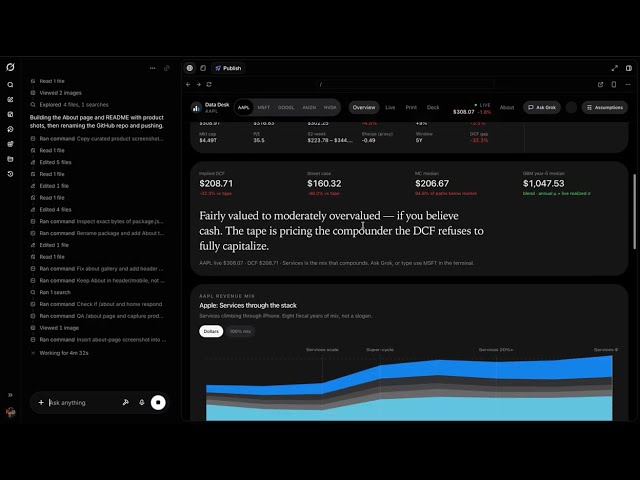Open the history clock icon in sidebar
The width and height of the screenshot is (640, 480).
click(10, 174)
